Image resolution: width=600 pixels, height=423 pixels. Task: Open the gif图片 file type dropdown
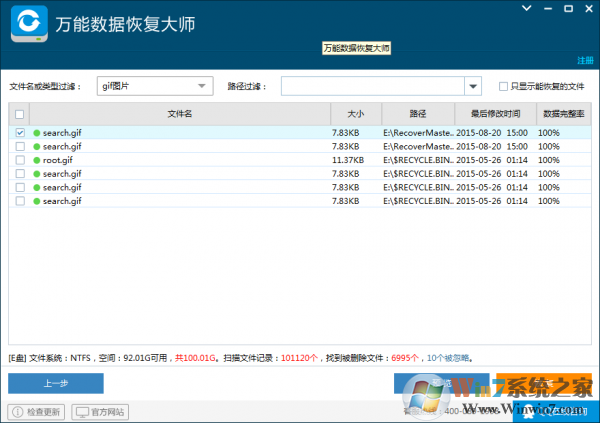point(204,86)
